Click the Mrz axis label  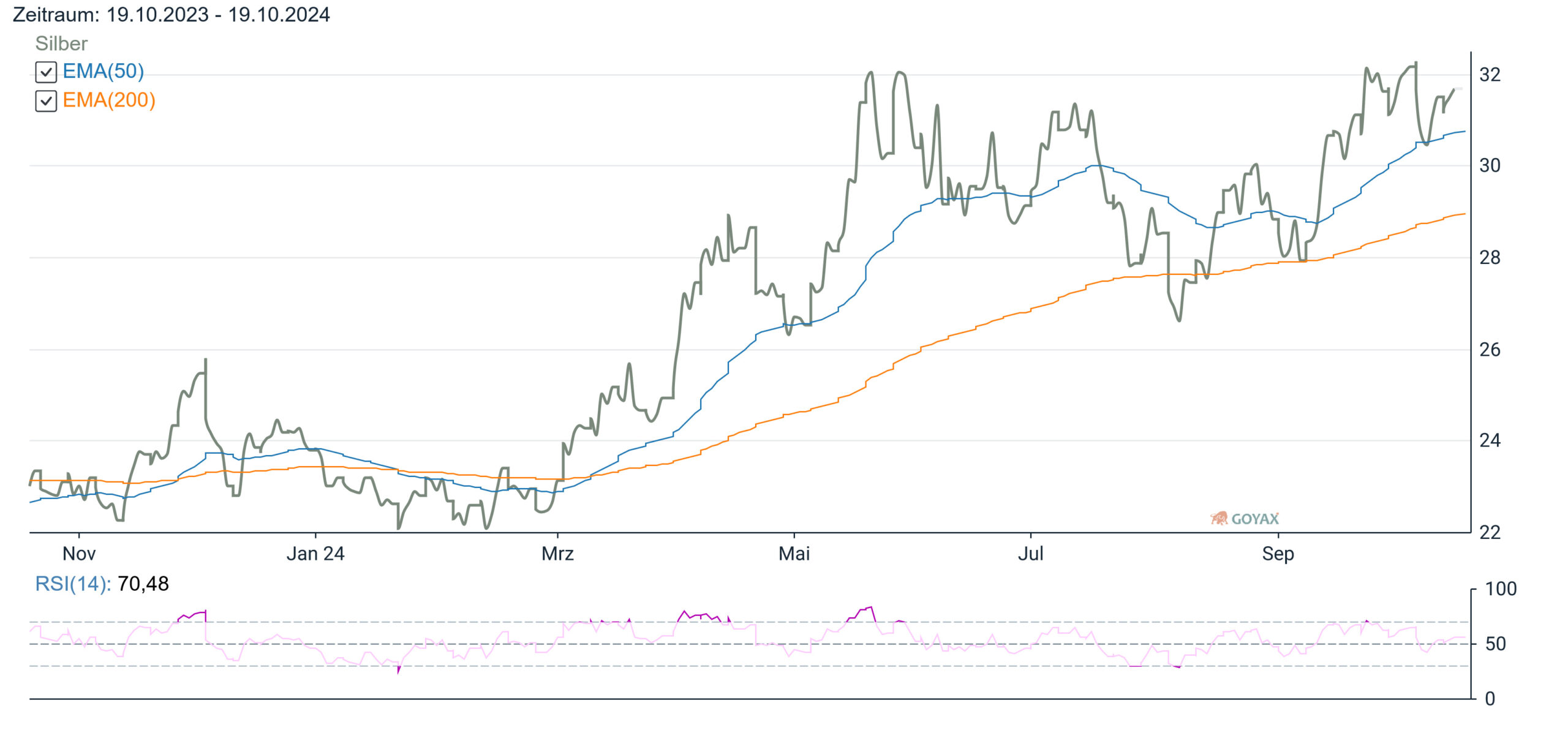557,554
